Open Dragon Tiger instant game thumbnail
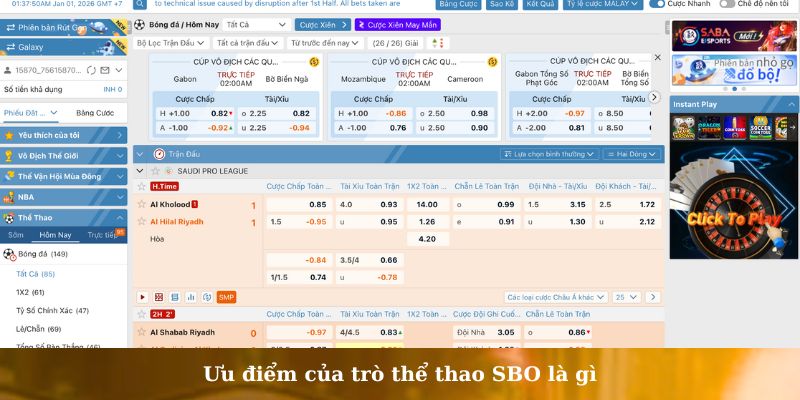This screenshot has width=800, height=400. [709, 128]
